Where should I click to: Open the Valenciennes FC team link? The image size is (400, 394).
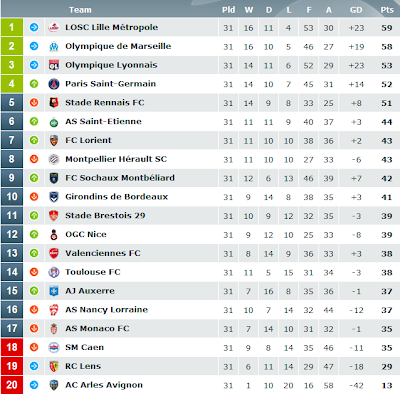(103, 253)
